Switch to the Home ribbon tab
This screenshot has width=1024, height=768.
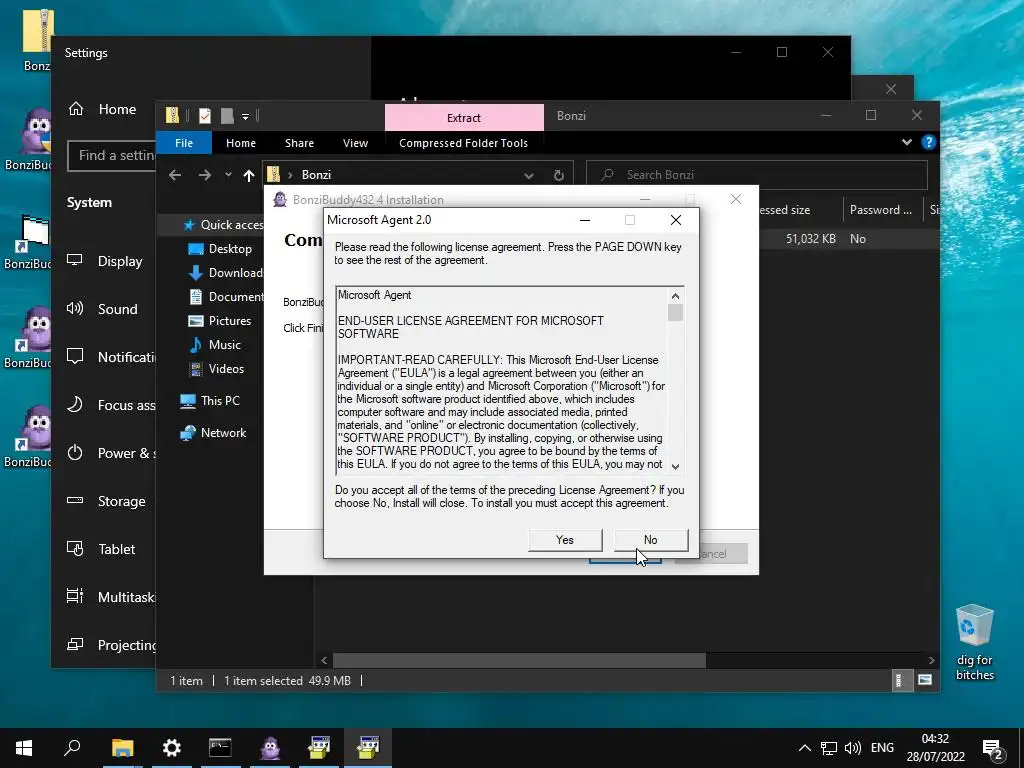point(241,143)
